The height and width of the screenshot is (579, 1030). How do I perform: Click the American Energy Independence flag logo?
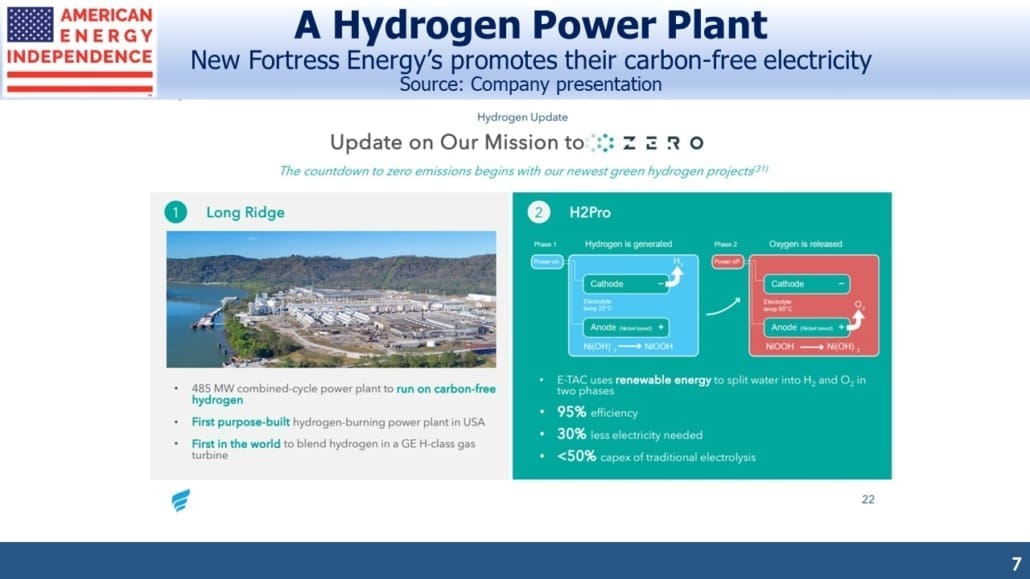tap(79, 49)
